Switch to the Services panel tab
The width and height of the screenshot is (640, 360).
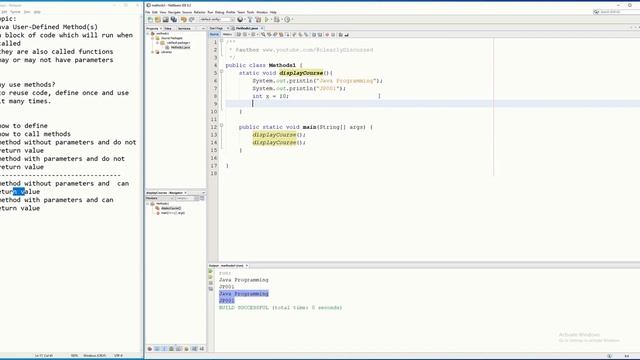coord(184,29)
